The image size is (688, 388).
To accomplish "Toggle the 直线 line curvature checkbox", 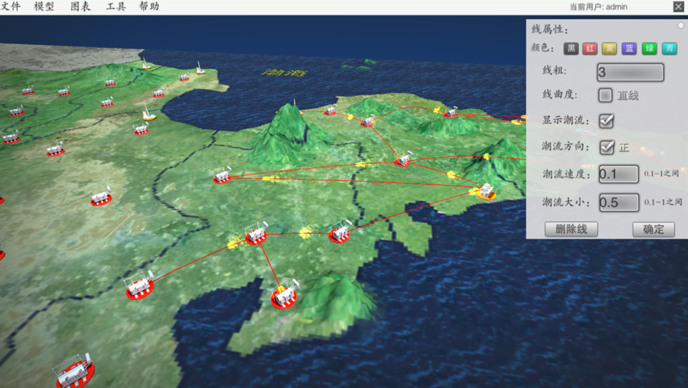I will coord(605,95).
